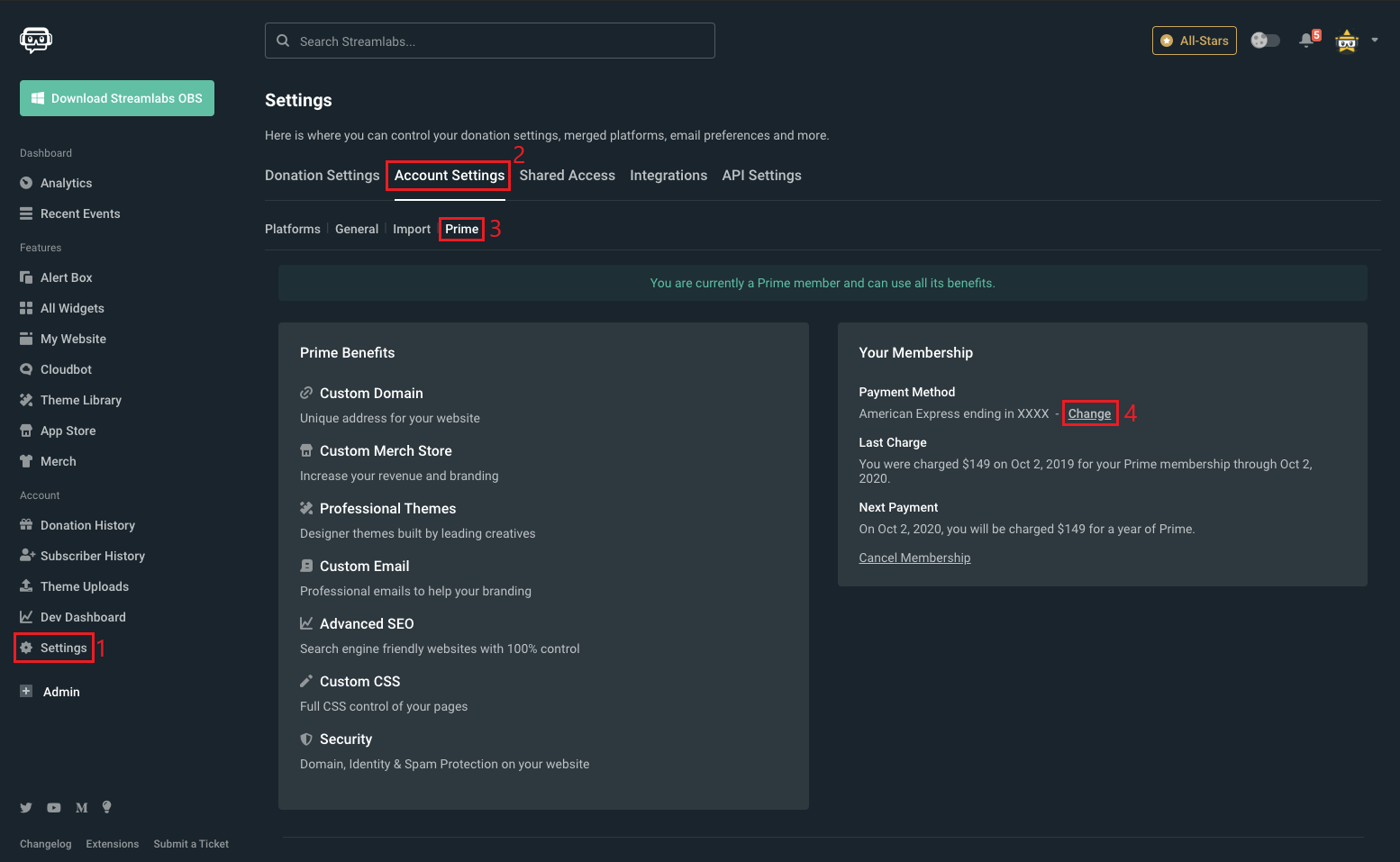
Task: Click Change payment method link
Action: point(1090,413)
